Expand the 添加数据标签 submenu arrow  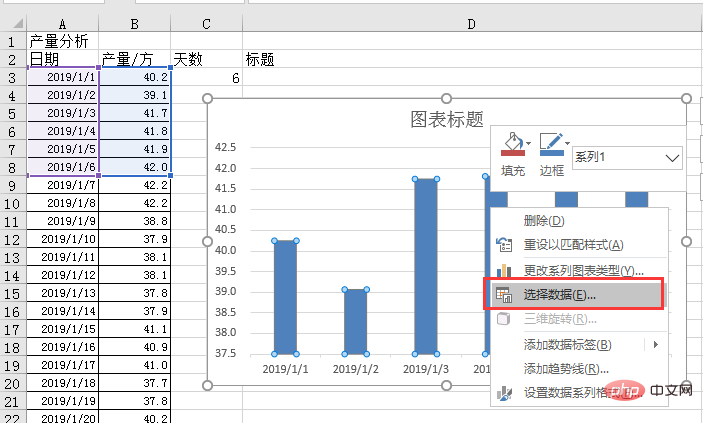point(655,345)
